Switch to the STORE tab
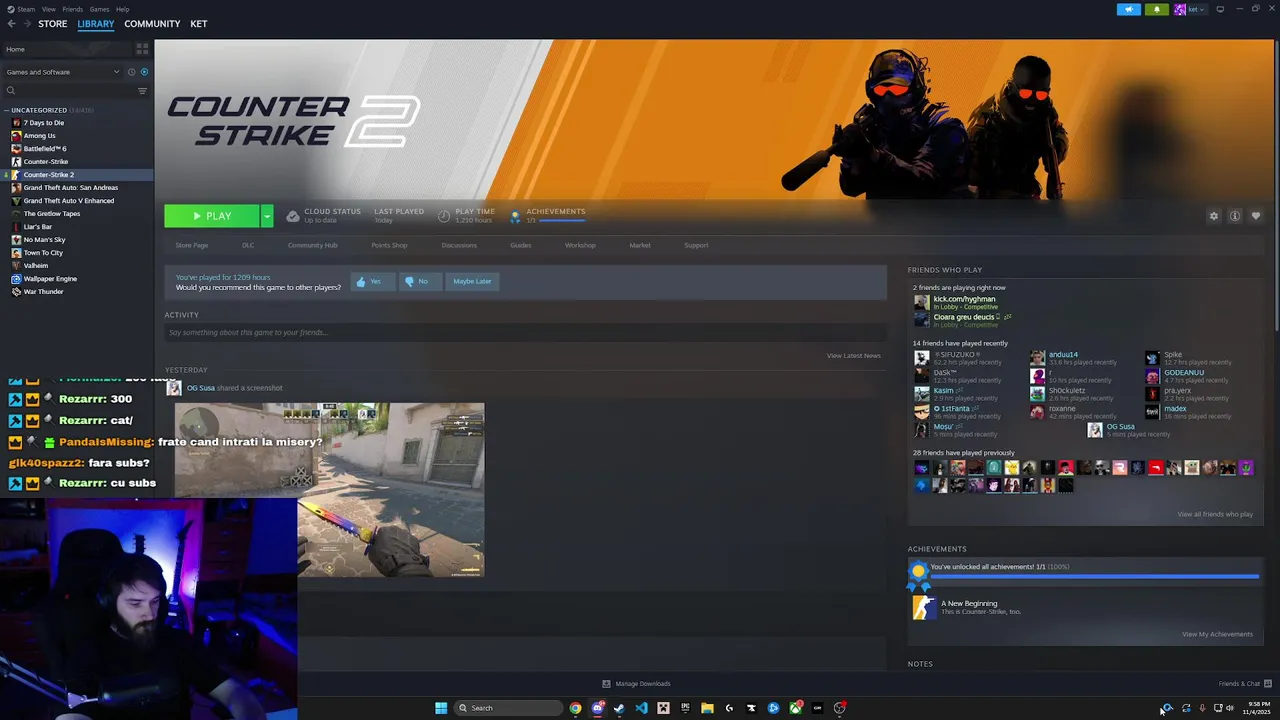The width and height of the screenshot is (1280, 720). click(x=53, y=24)
